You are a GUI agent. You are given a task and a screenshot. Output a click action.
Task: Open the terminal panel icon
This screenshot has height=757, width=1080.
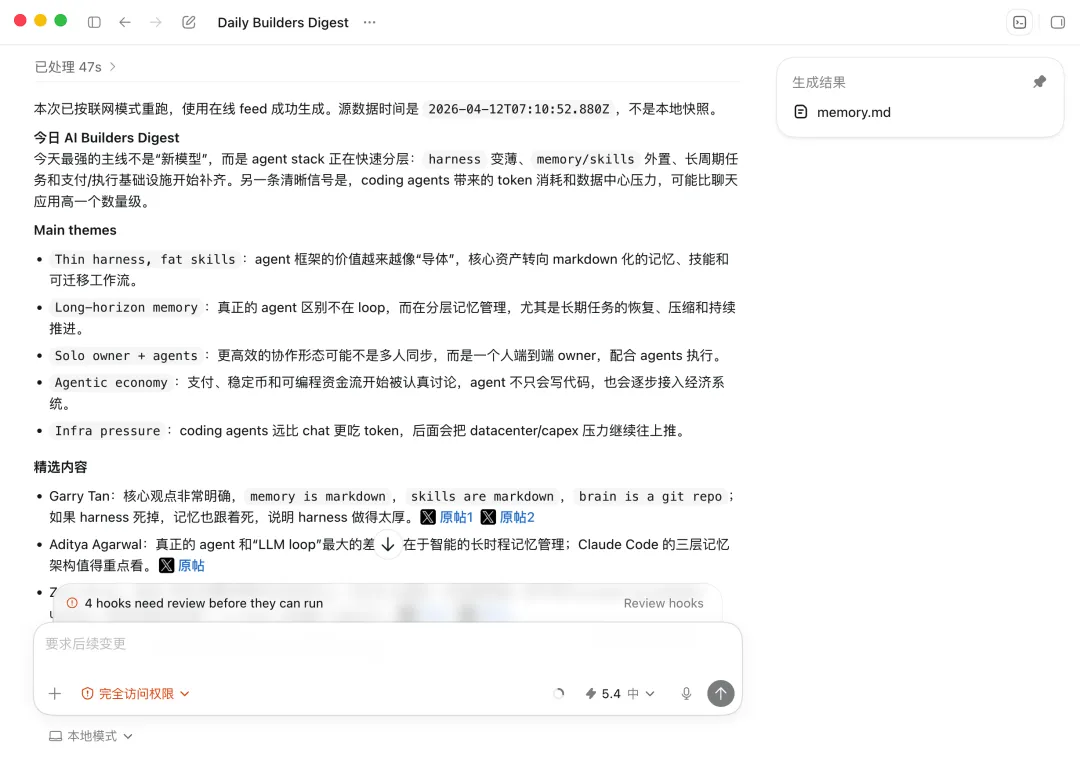[1019, 22]
